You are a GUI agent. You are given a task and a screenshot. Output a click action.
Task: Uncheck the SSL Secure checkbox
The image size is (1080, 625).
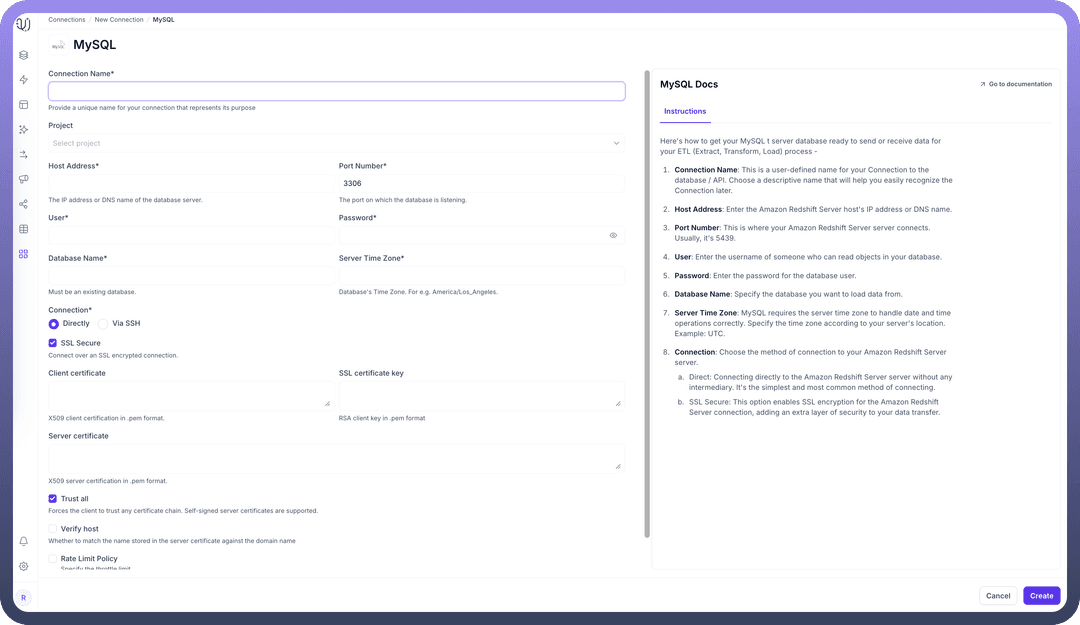pyautogui.click(x=53, y=343)
